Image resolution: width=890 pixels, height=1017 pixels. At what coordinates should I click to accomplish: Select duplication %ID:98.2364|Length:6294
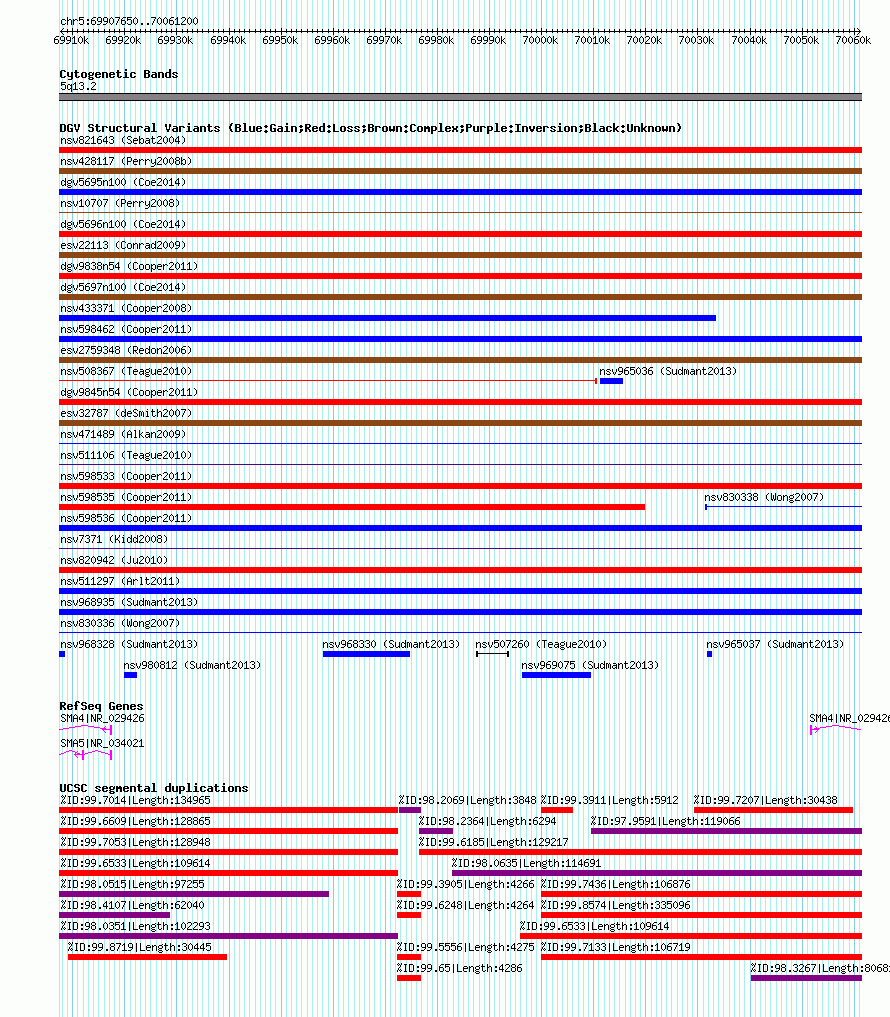click(488, 821)
